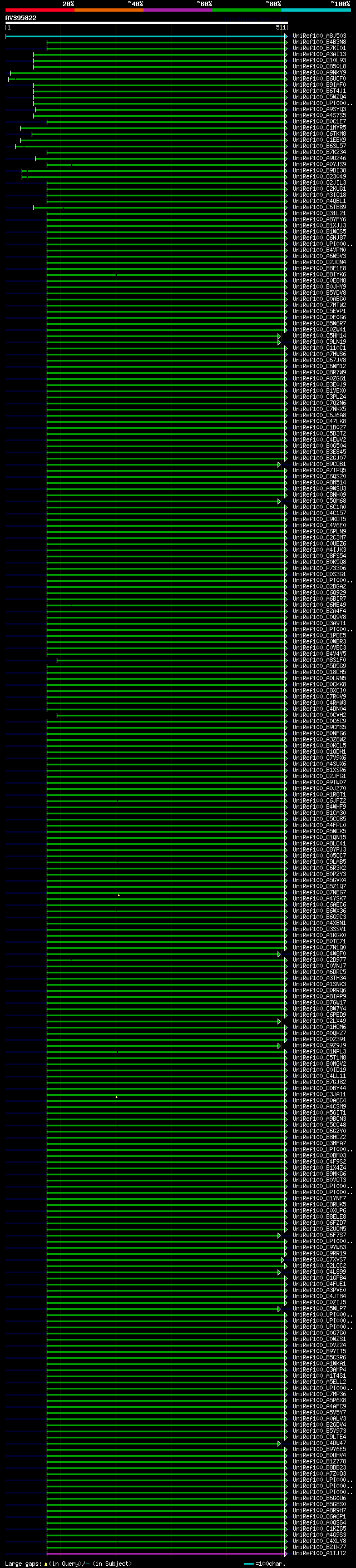Select hit label UniRef100_C1EEK9

coord(319,140)
